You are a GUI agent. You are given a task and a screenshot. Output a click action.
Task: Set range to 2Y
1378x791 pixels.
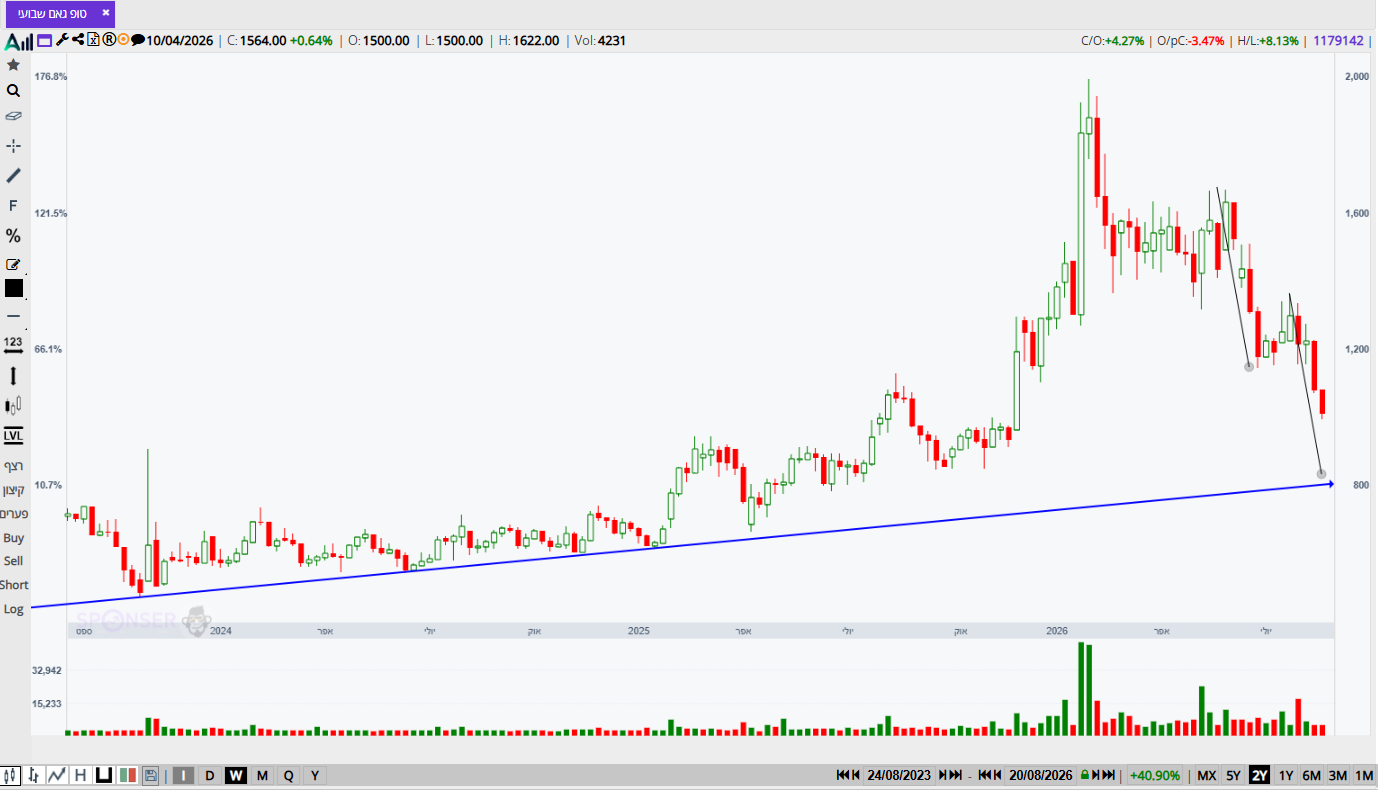coord(1260,775)
